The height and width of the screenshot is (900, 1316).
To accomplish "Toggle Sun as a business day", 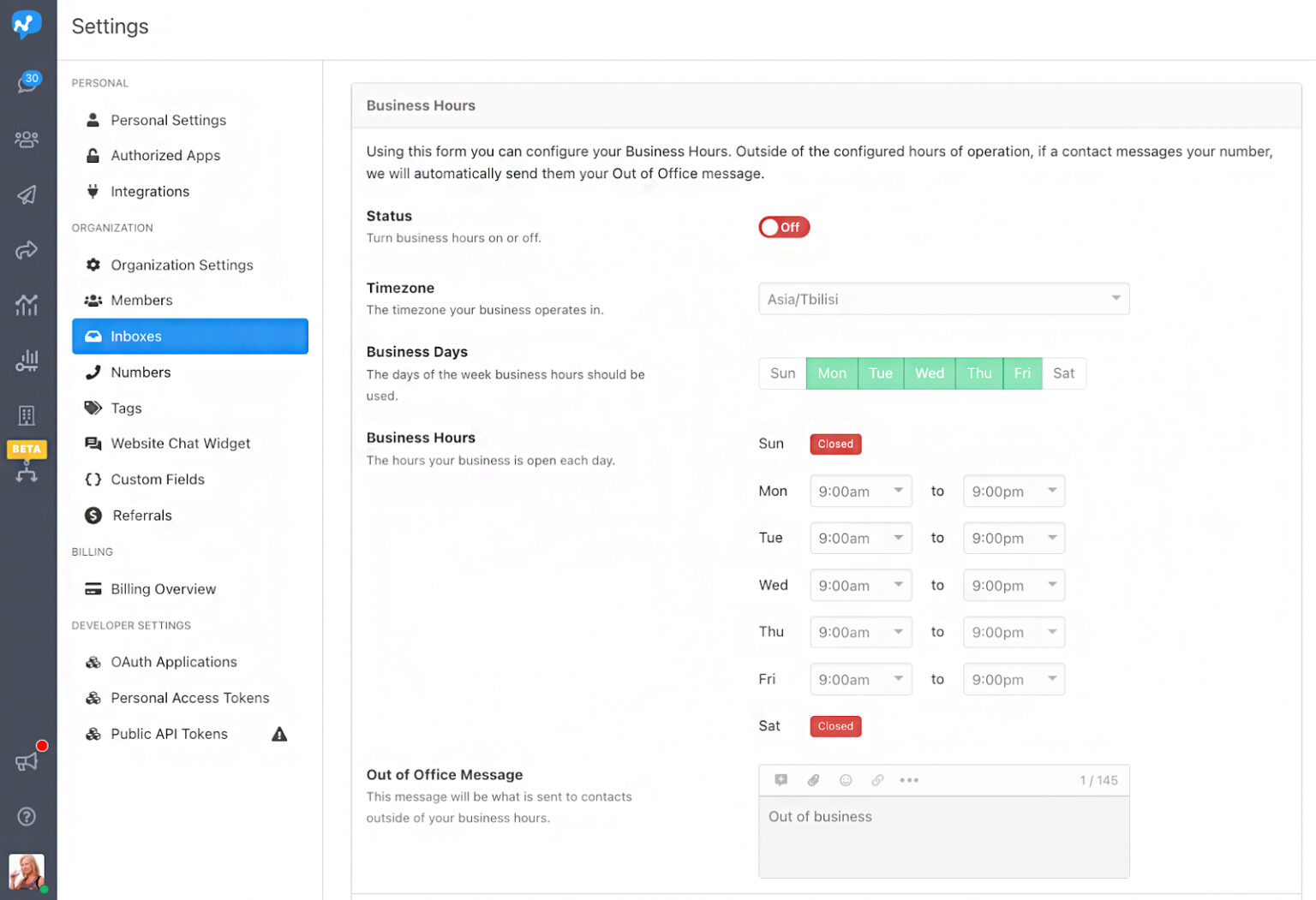I will (782, 373).
